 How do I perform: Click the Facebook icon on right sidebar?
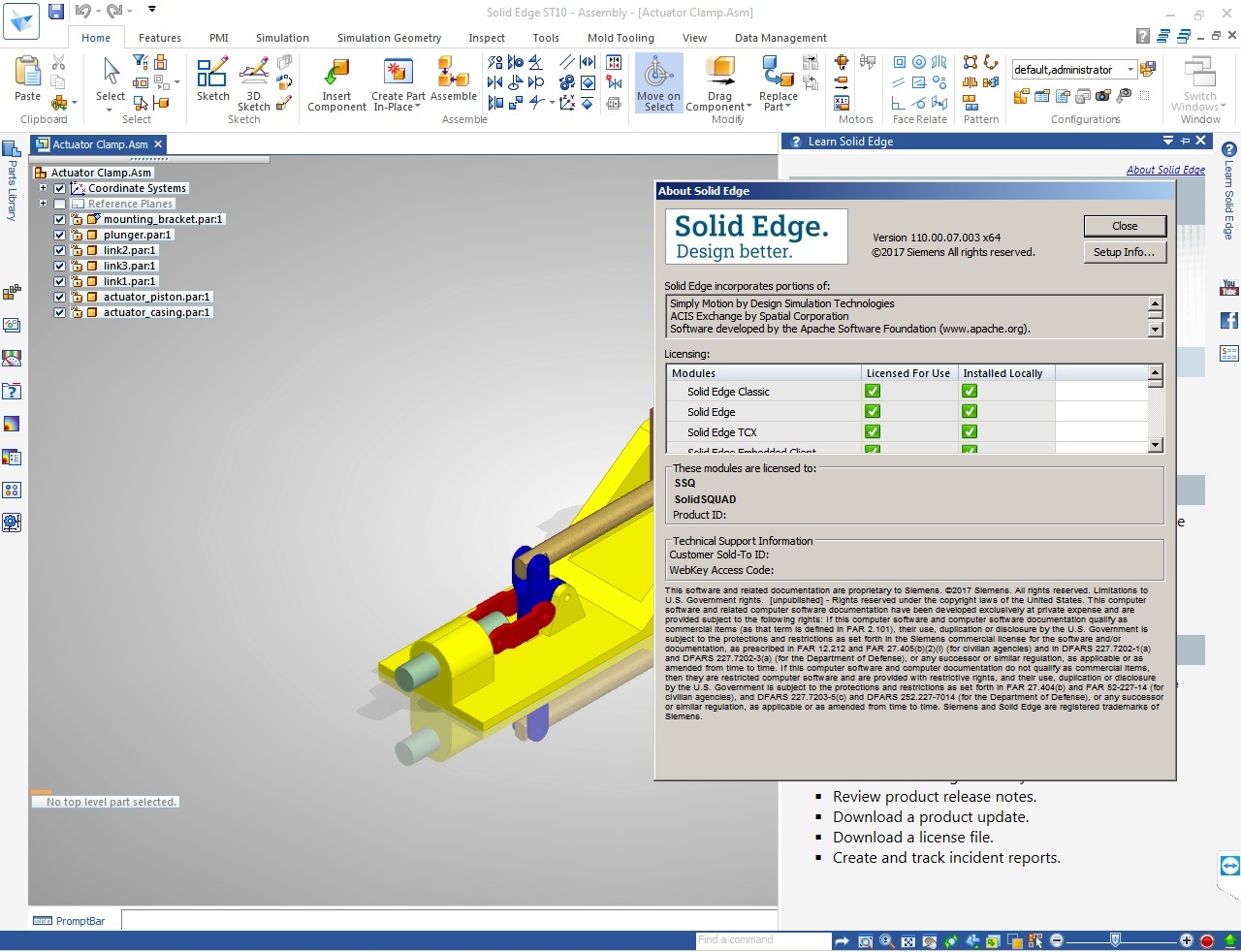[1229, 320]
